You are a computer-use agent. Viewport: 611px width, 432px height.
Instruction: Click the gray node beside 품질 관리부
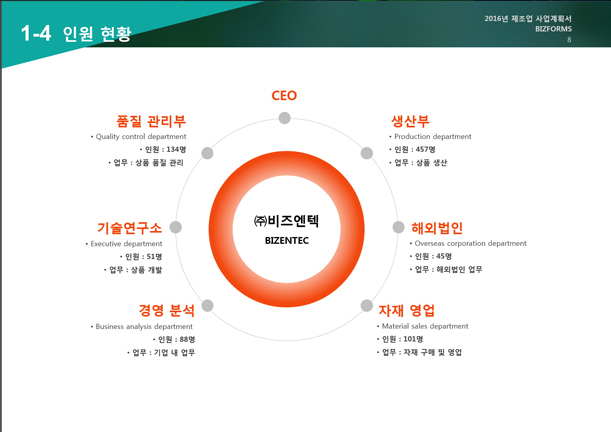tap(207, 153)
